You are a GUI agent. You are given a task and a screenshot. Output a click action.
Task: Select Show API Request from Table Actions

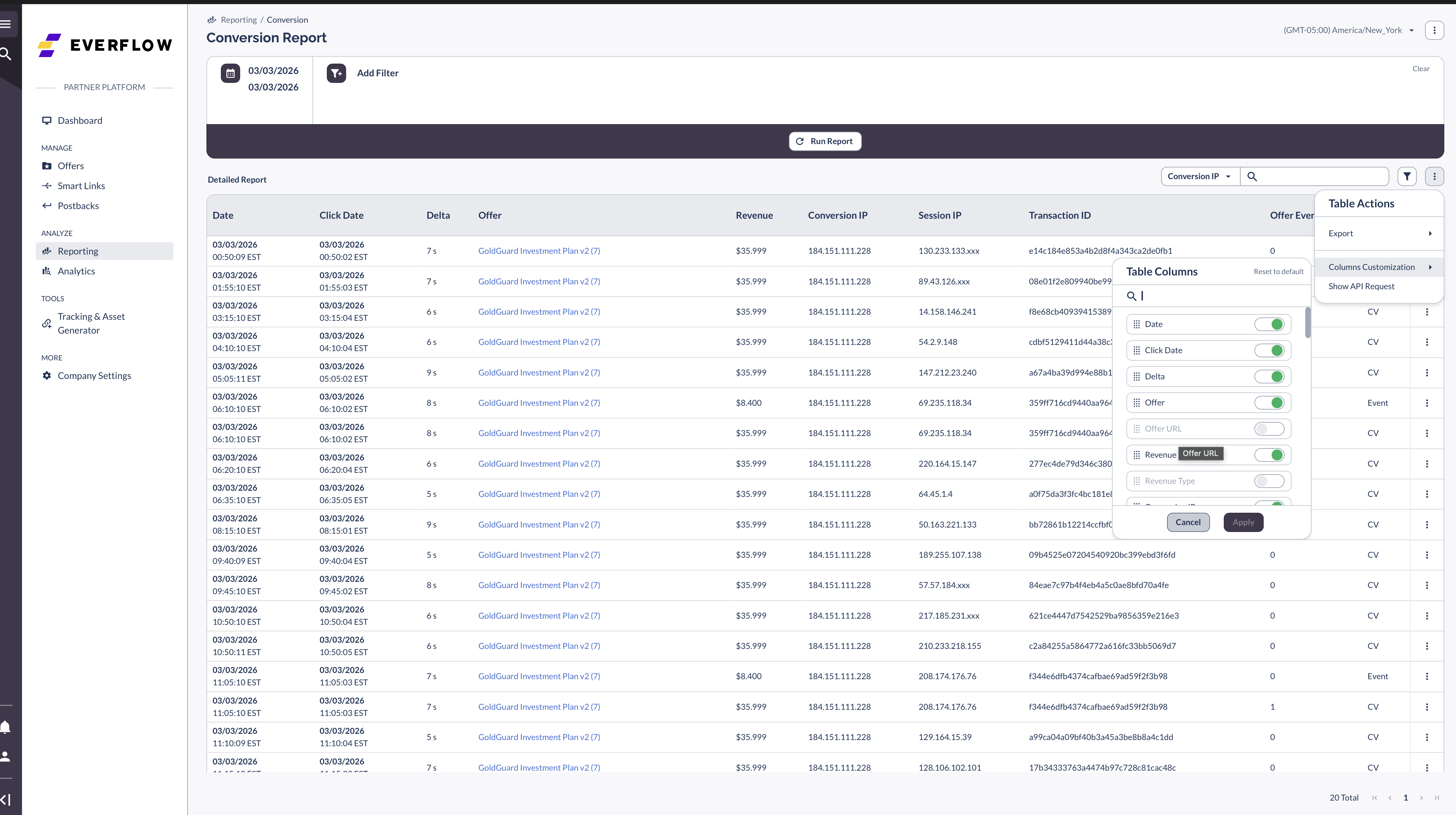(1362, 286)
